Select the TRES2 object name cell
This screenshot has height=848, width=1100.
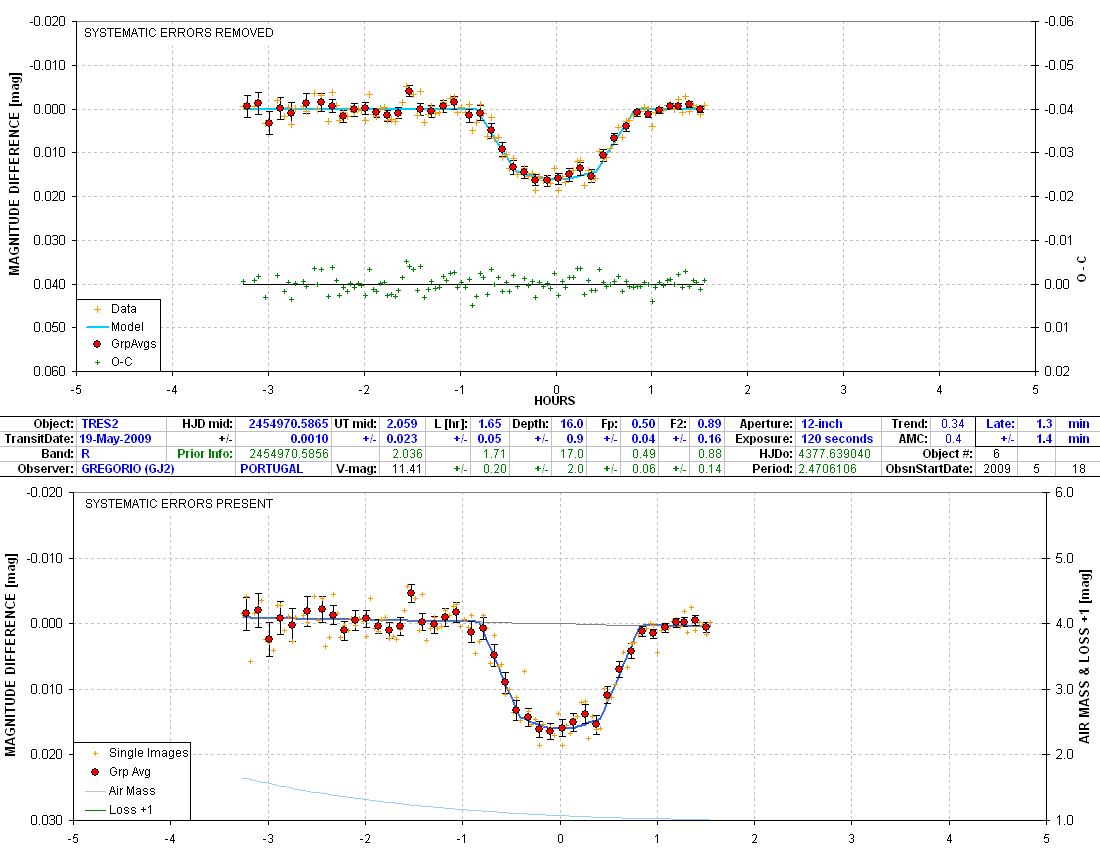[x=101, y=424]
